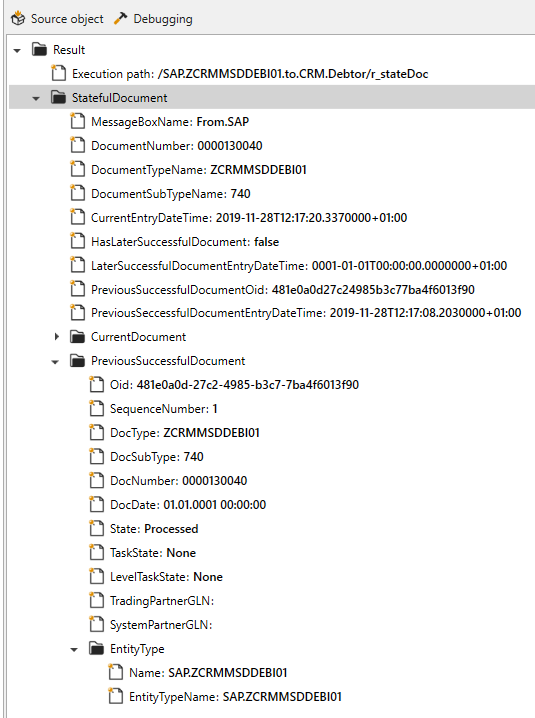Switch to the Debugging tab
Screen dimensions: 535x718
(153, 19)
